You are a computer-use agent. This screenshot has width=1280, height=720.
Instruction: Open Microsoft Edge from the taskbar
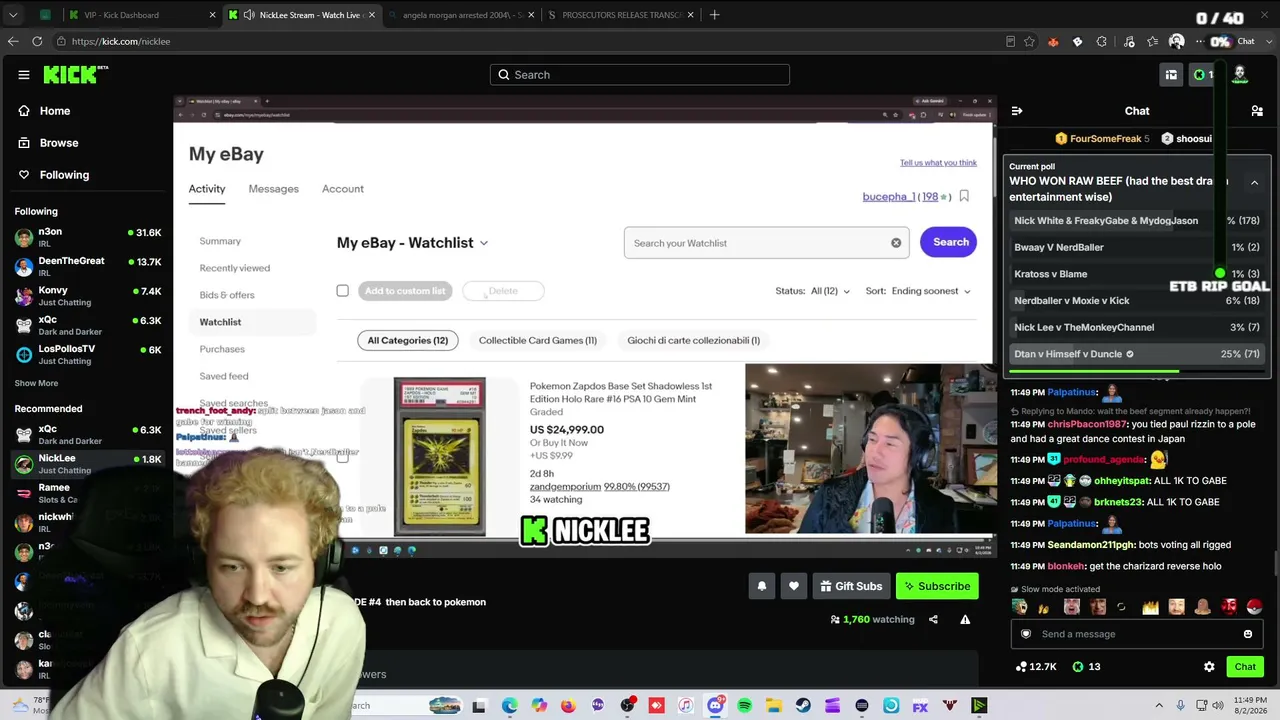(509, 706)
